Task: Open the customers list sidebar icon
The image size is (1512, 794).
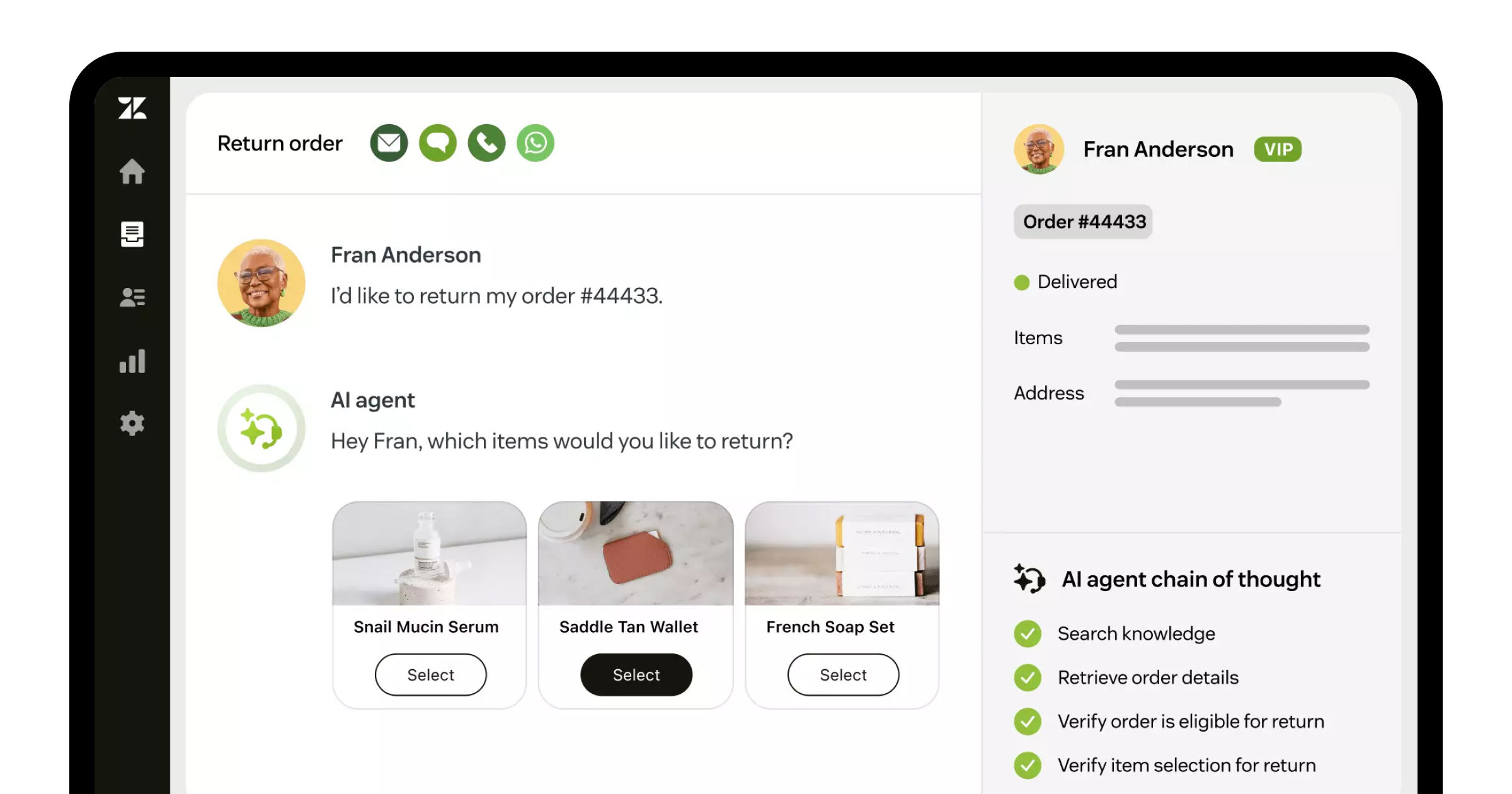Action: tap(132, 297)
